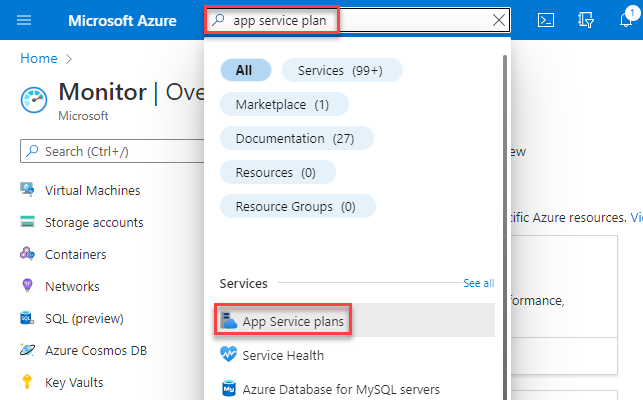The height and width of the screenshot is (400, 643).
Task: Click the Key Vaults key icon
Action: (x=28, y=382)
